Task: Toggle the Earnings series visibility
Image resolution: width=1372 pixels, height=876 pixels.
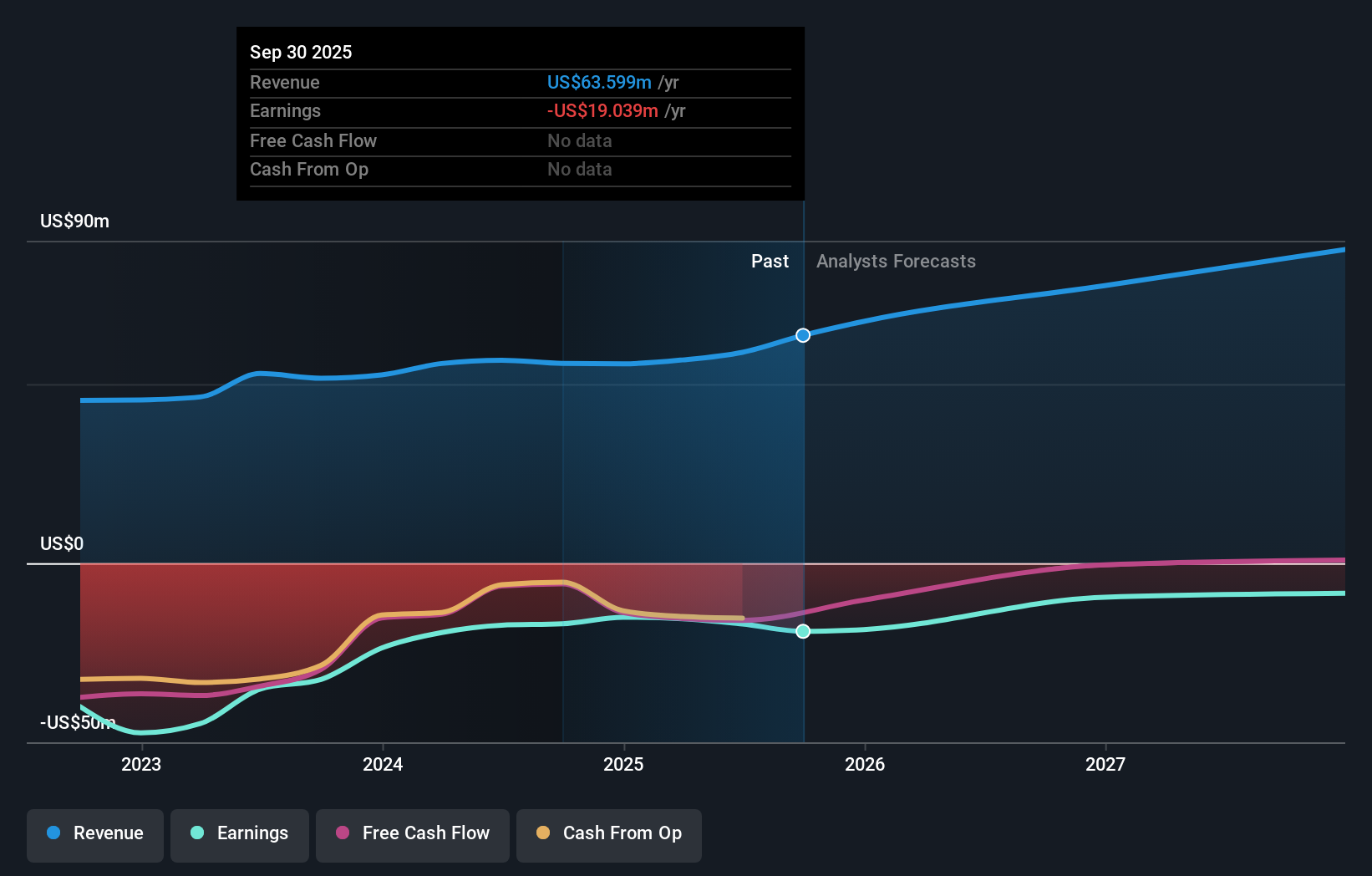Action: [x=240, y=835]
